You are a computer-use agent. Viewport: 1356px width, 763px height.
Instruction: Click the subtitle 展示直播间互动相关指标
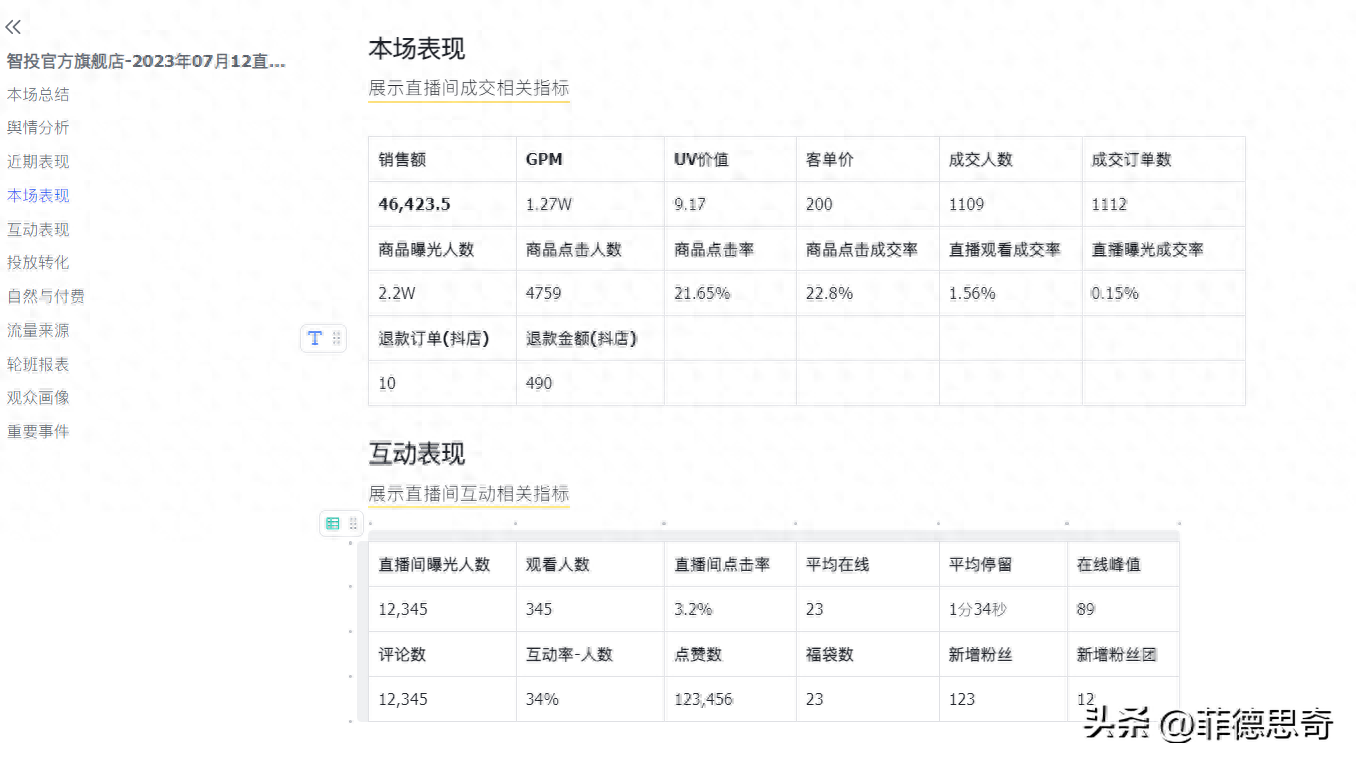click(x=469, y=493)
